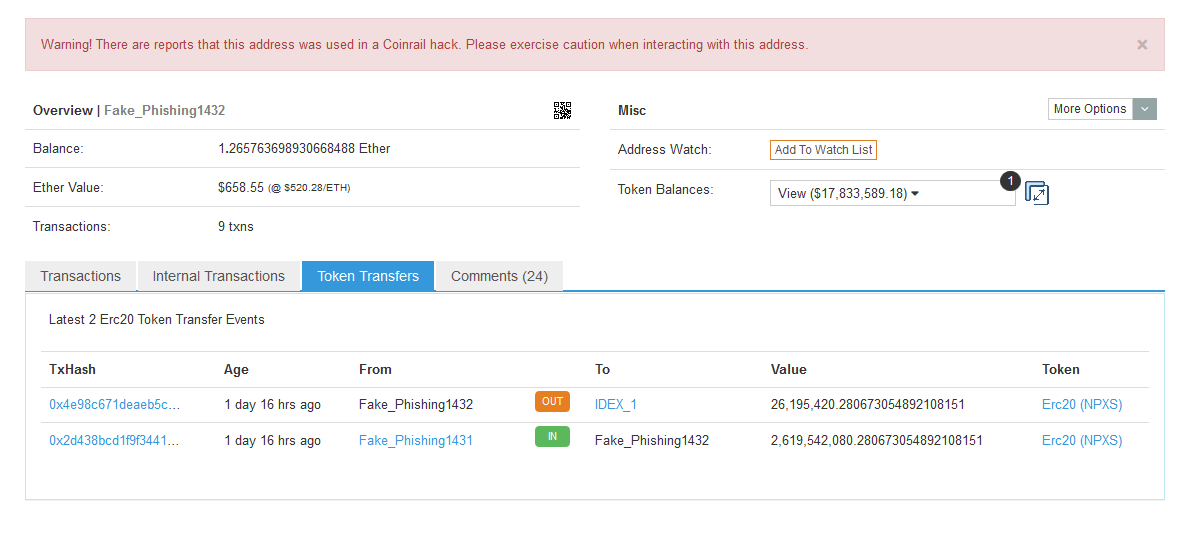Screen dimensions: 1197x533
Task: Follow the IDEX_1 address link
Action: [615, 405]
